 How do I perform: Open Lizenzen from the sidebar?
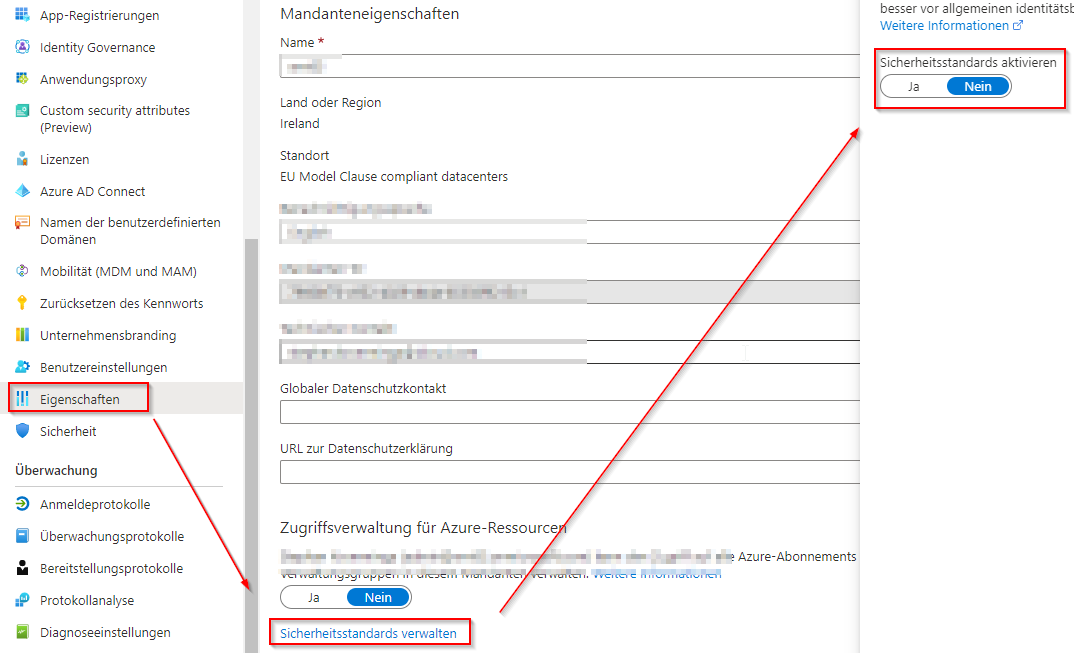pos(65,159)
